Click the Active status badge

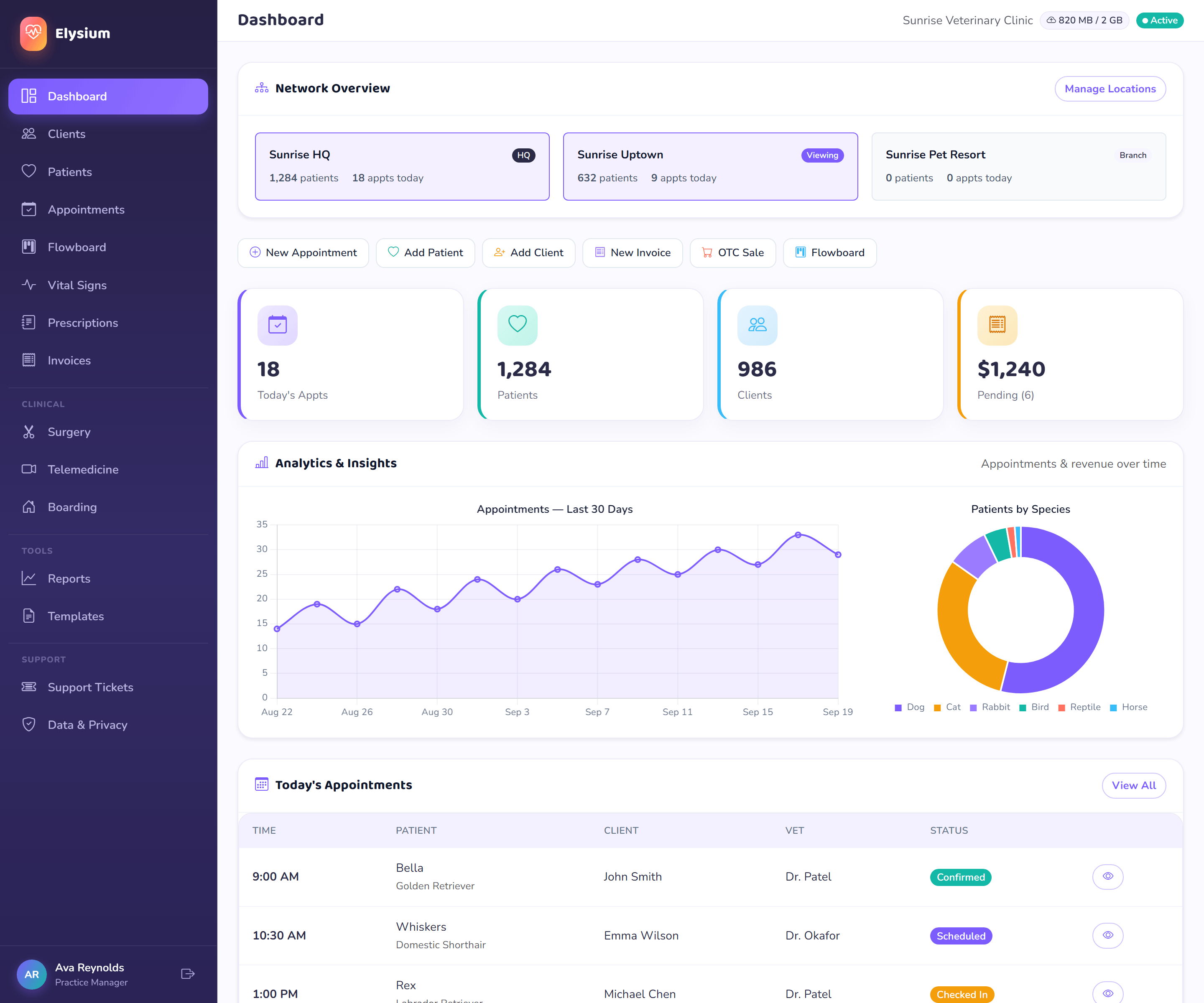(1159, 20)
